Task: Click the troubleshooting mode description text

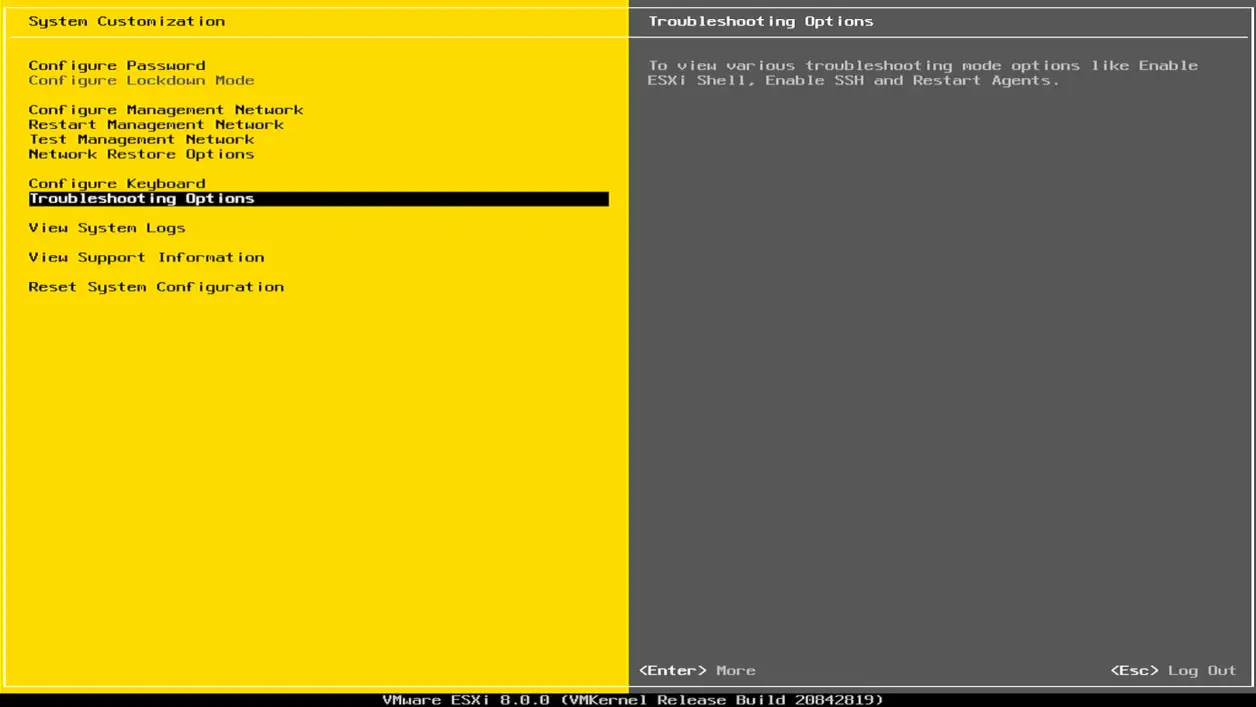Action: 922,73
